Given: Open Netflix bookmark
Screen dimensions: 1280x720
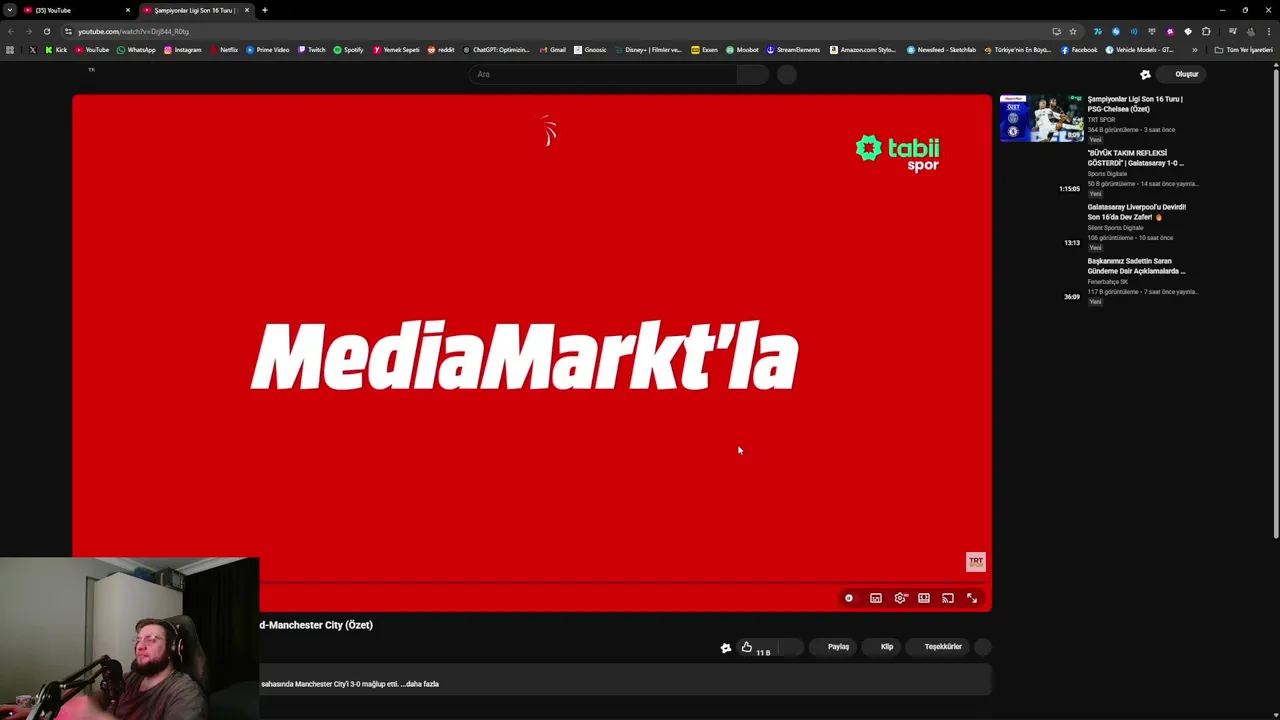Looking at the screenshot, I should point(224,50).
